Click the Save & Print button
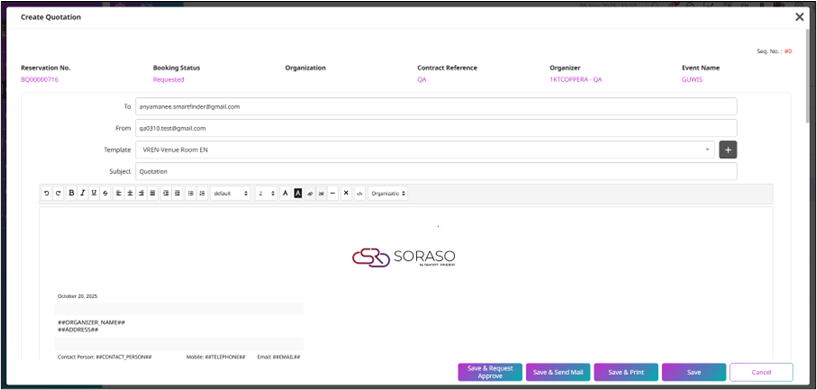This screenshot has height=390, width=817. click(626, 372)
